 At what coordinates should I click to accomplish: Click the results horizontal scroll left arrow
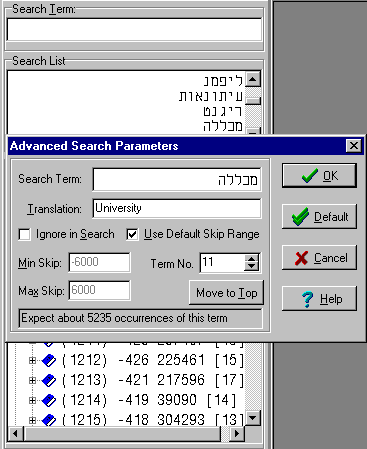pos(15,434)
